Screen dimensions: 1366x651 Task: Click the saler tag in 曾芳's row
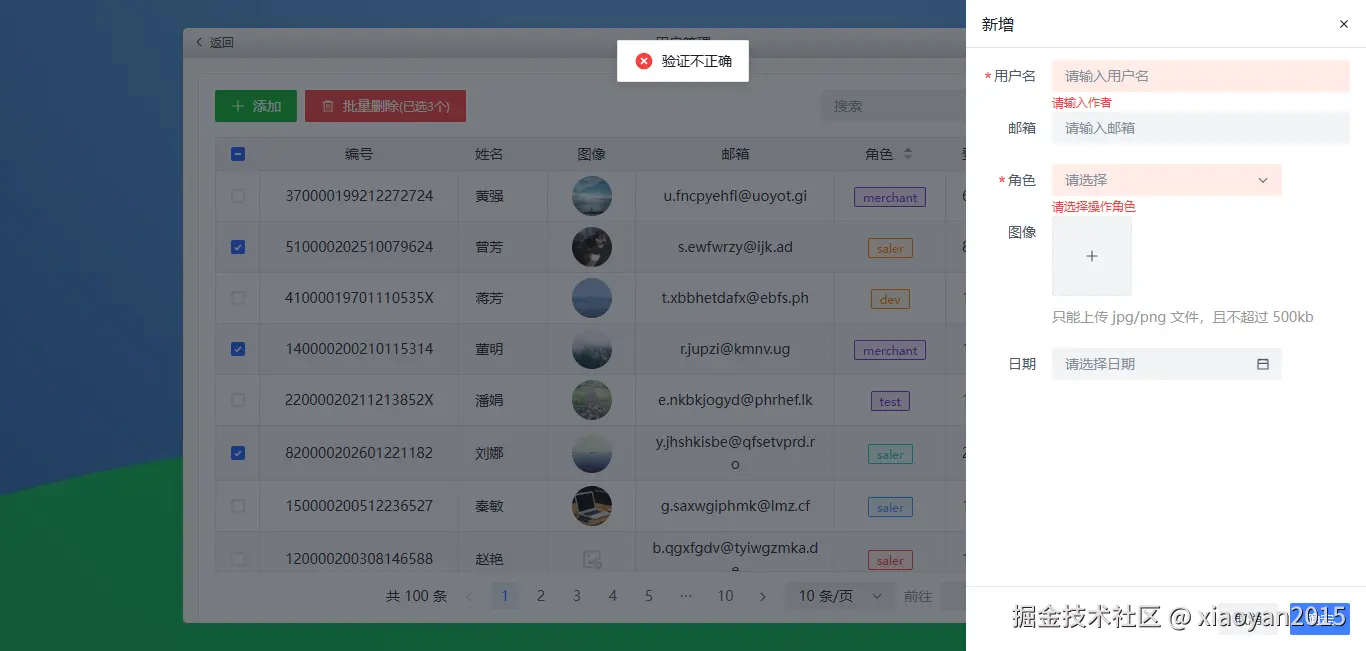click(x=890, y=248)
